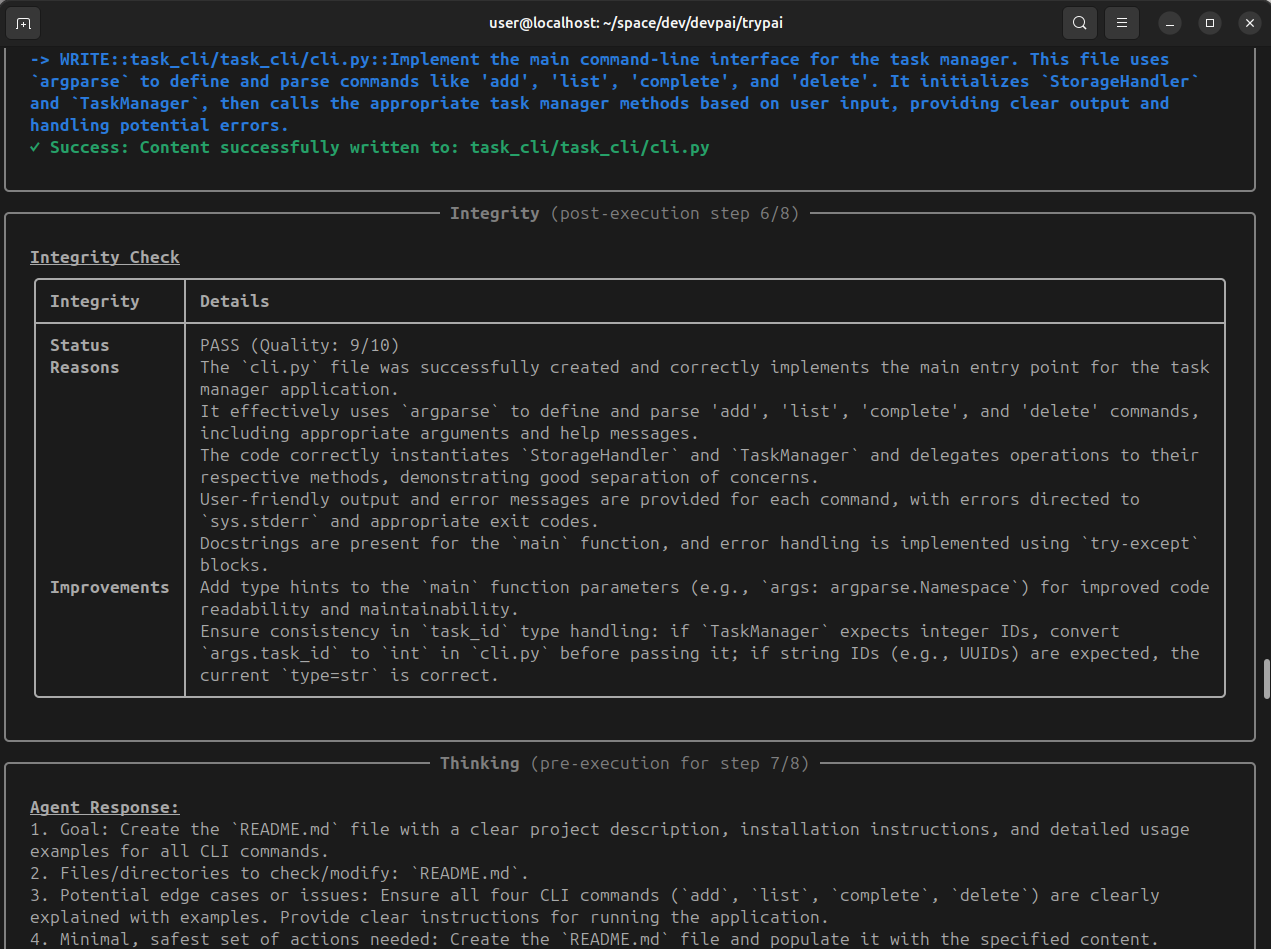Select the Status row label
1271x949 pixels.
pyautogui.click(x=80, y=345)
